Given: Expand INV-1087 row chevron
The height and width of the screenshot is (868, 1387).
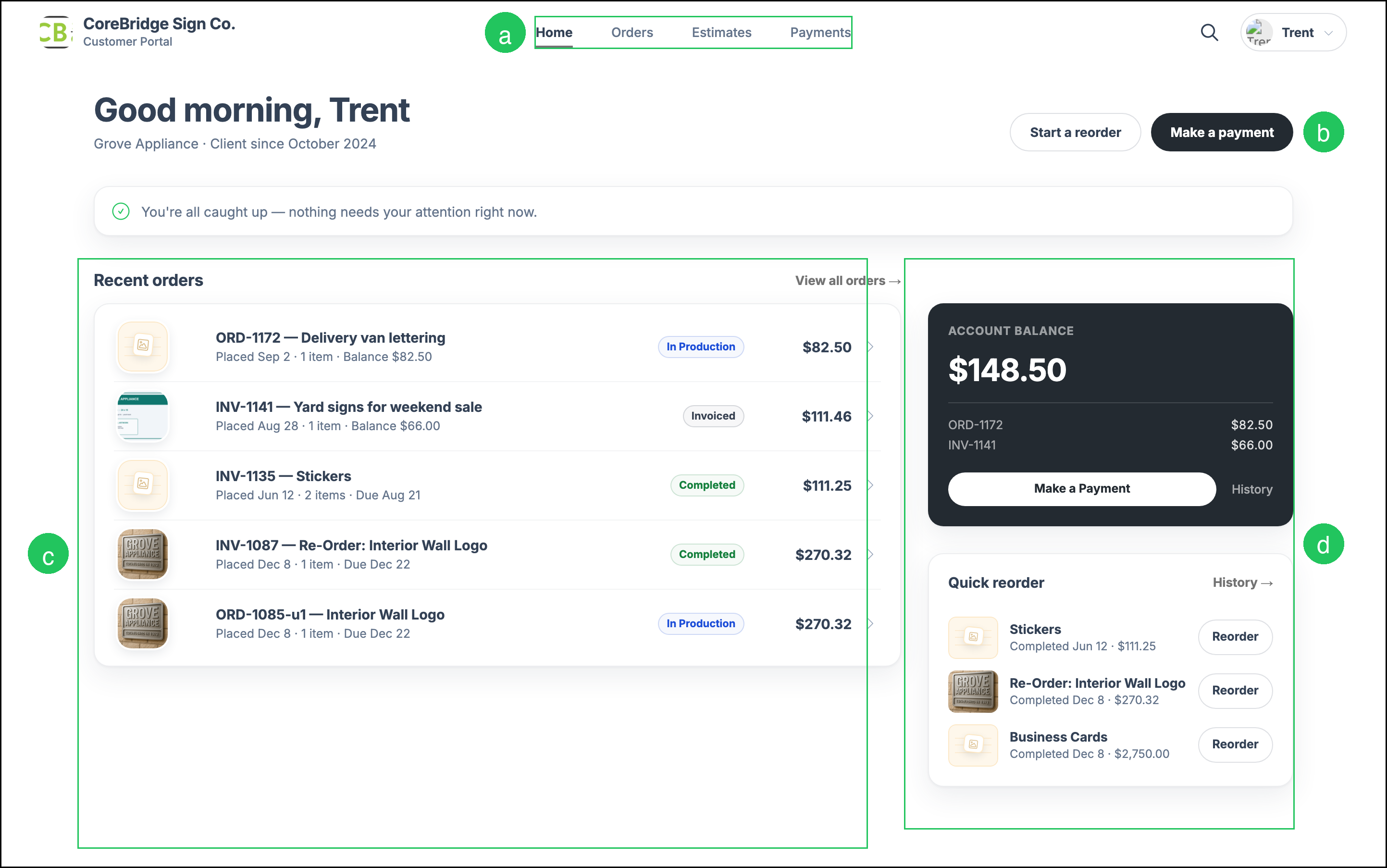Looking at the screenshot, I should pos(870,555).
